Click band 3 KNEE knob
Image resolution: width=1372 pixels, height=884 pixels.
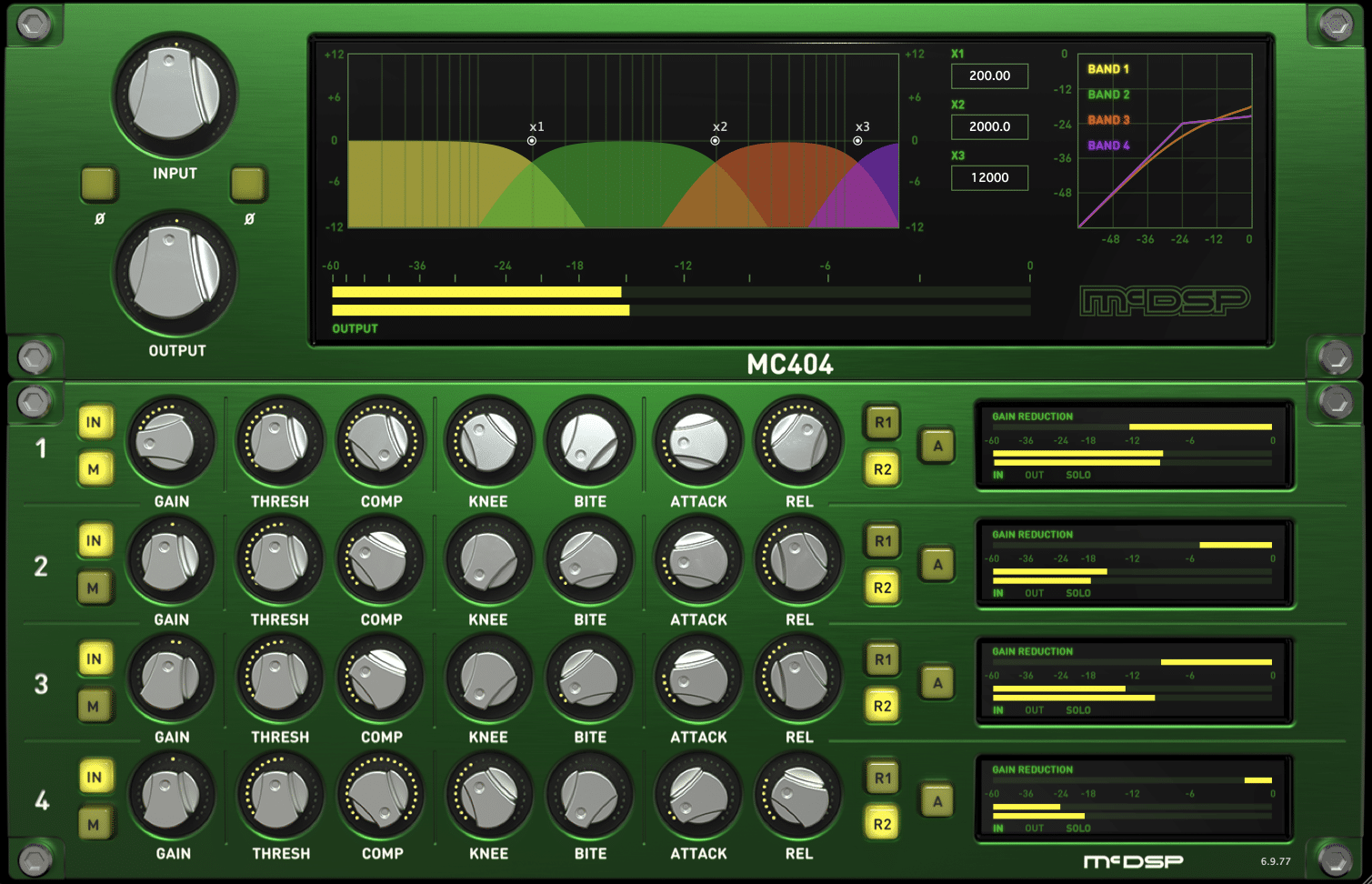pos(488,678)
